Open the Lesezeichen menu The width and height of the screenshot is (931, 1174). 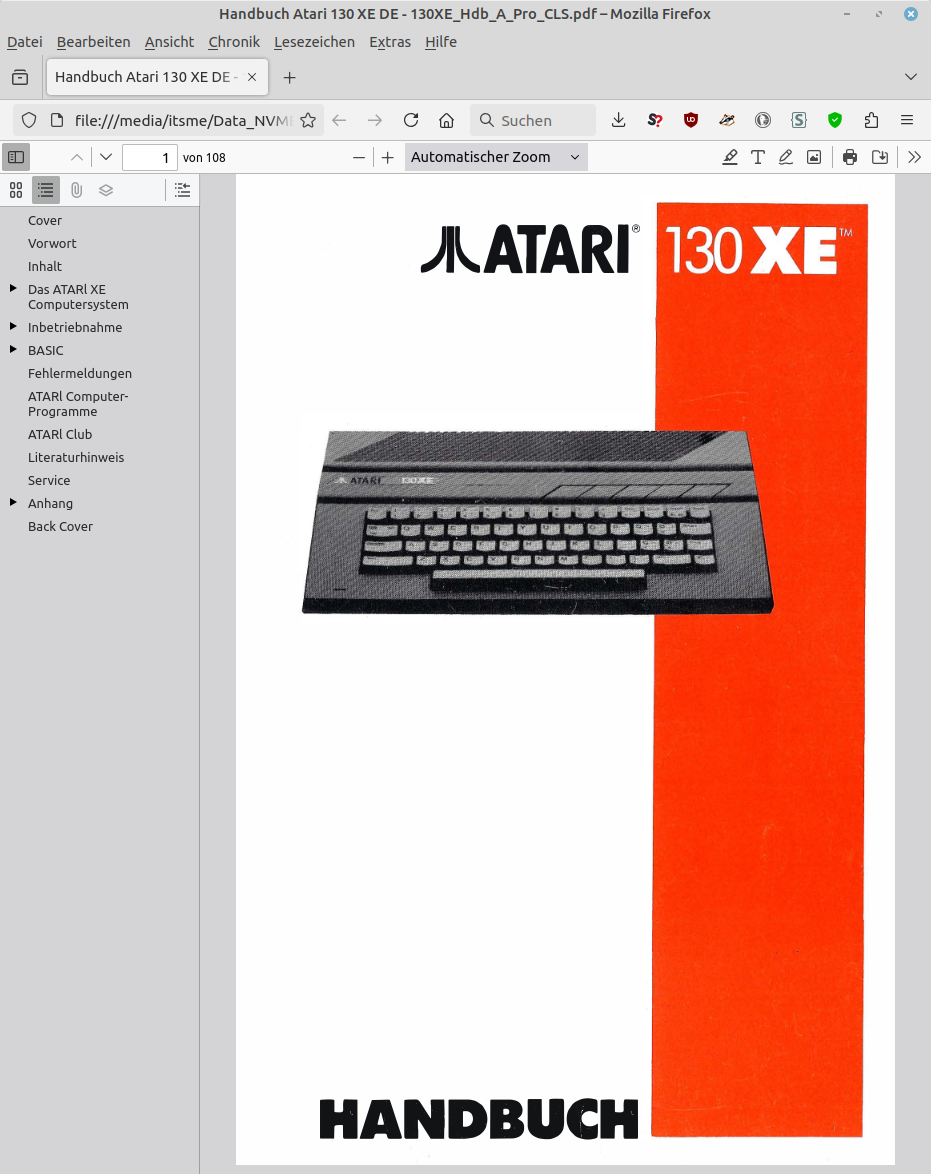pos(314,42)
